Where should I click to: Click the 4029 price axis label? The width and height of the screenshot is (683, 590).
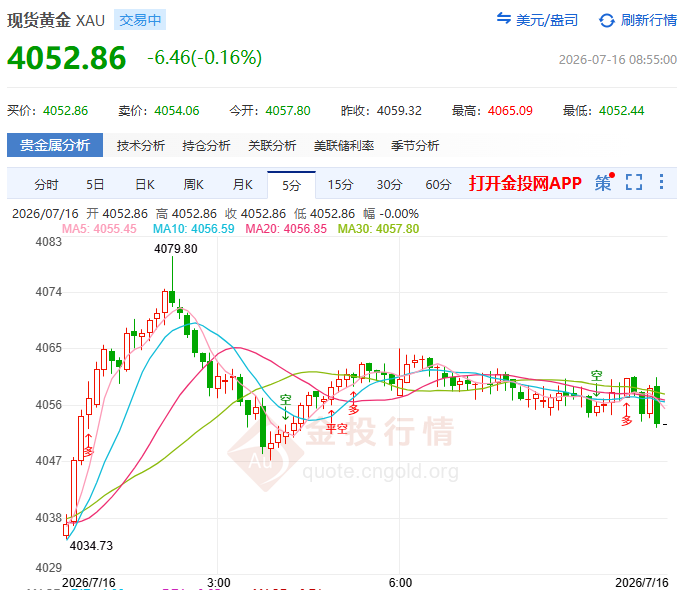coord(49,568)
